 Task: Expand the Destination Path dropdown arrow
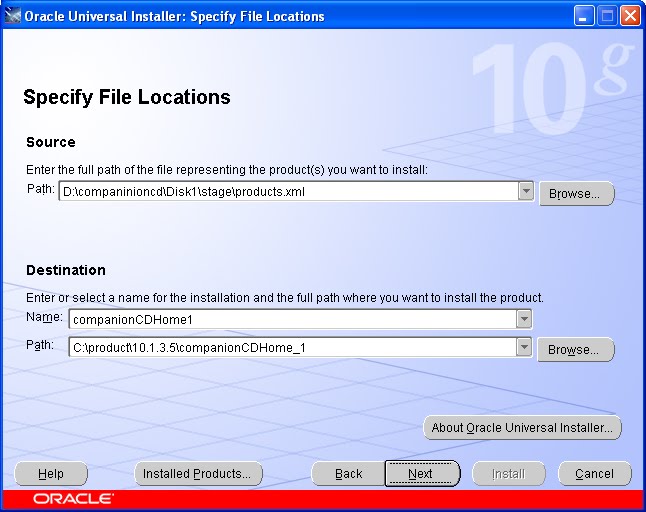[x=524, y=347]
